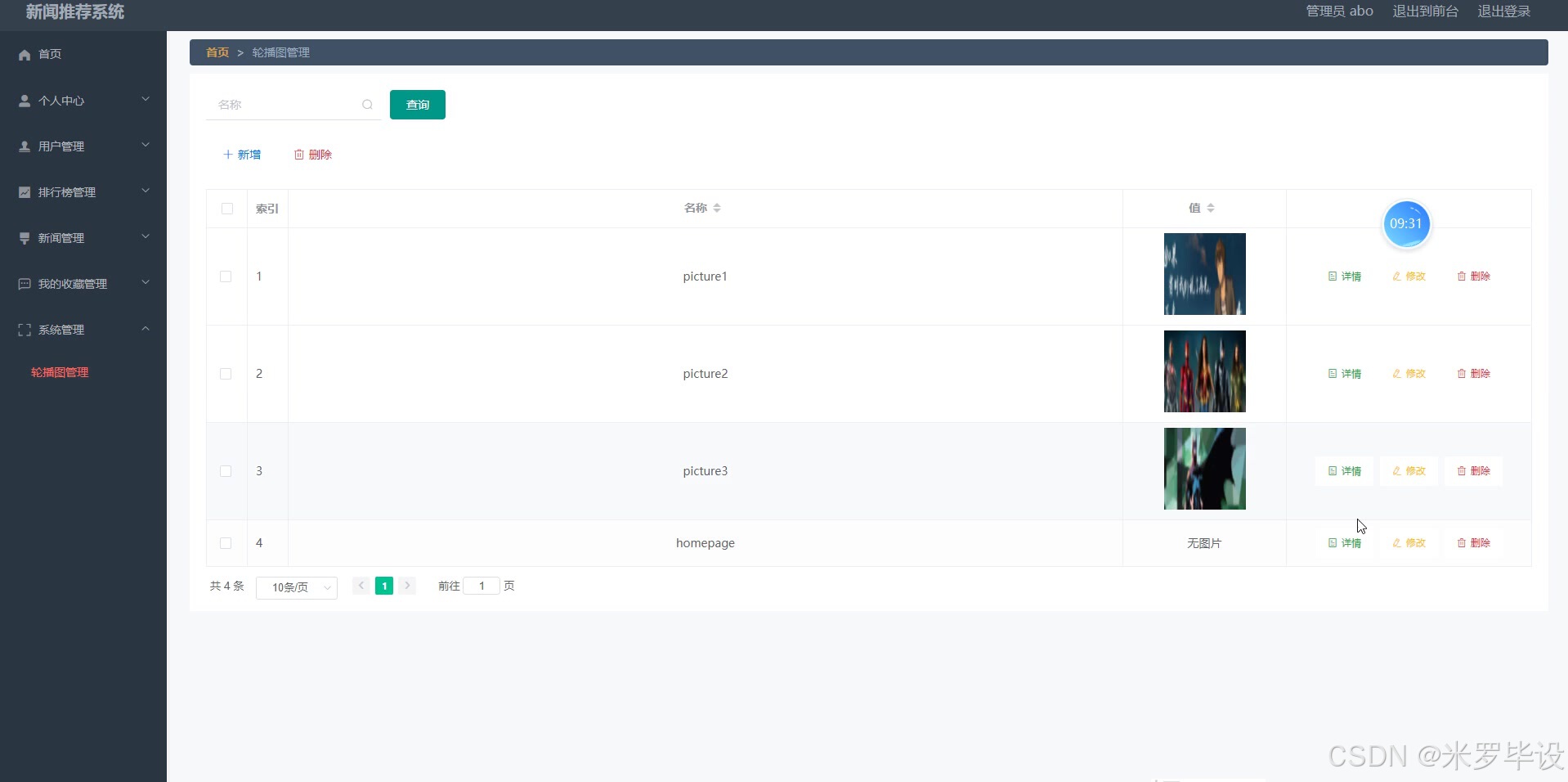Click 修改 for homepage row
The image size is (1568, 782).
coord(1409,543)
